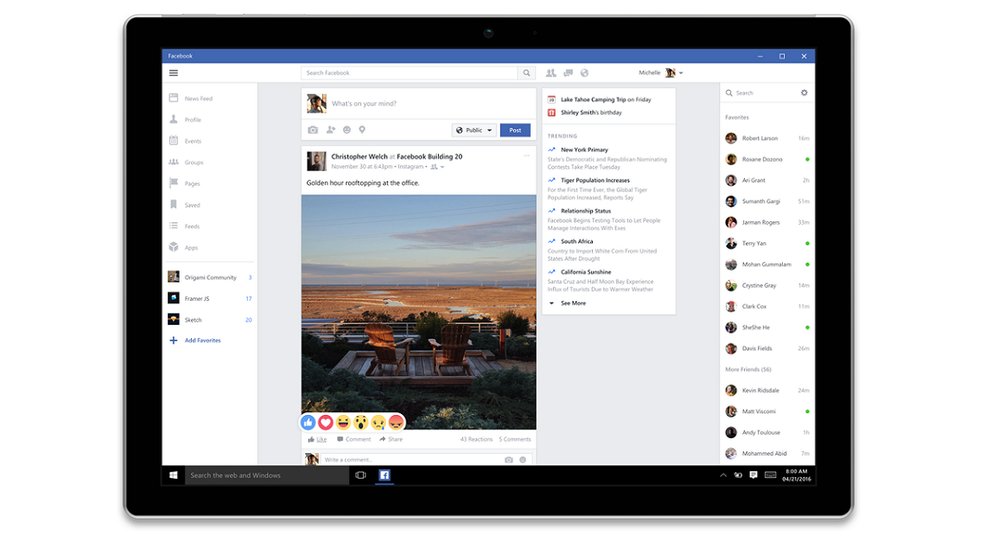Image resolution: width=992 pixels, height=542 pixels.
Task: Expand the Michelle account dropdown arrow
Action: [x=681, y=73]
